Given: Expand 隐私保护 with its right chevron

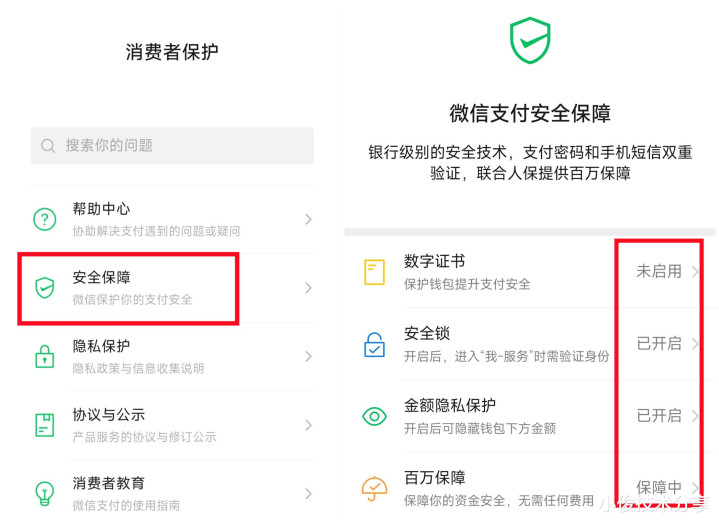Looking at the screenshot, I should [309, 356].
